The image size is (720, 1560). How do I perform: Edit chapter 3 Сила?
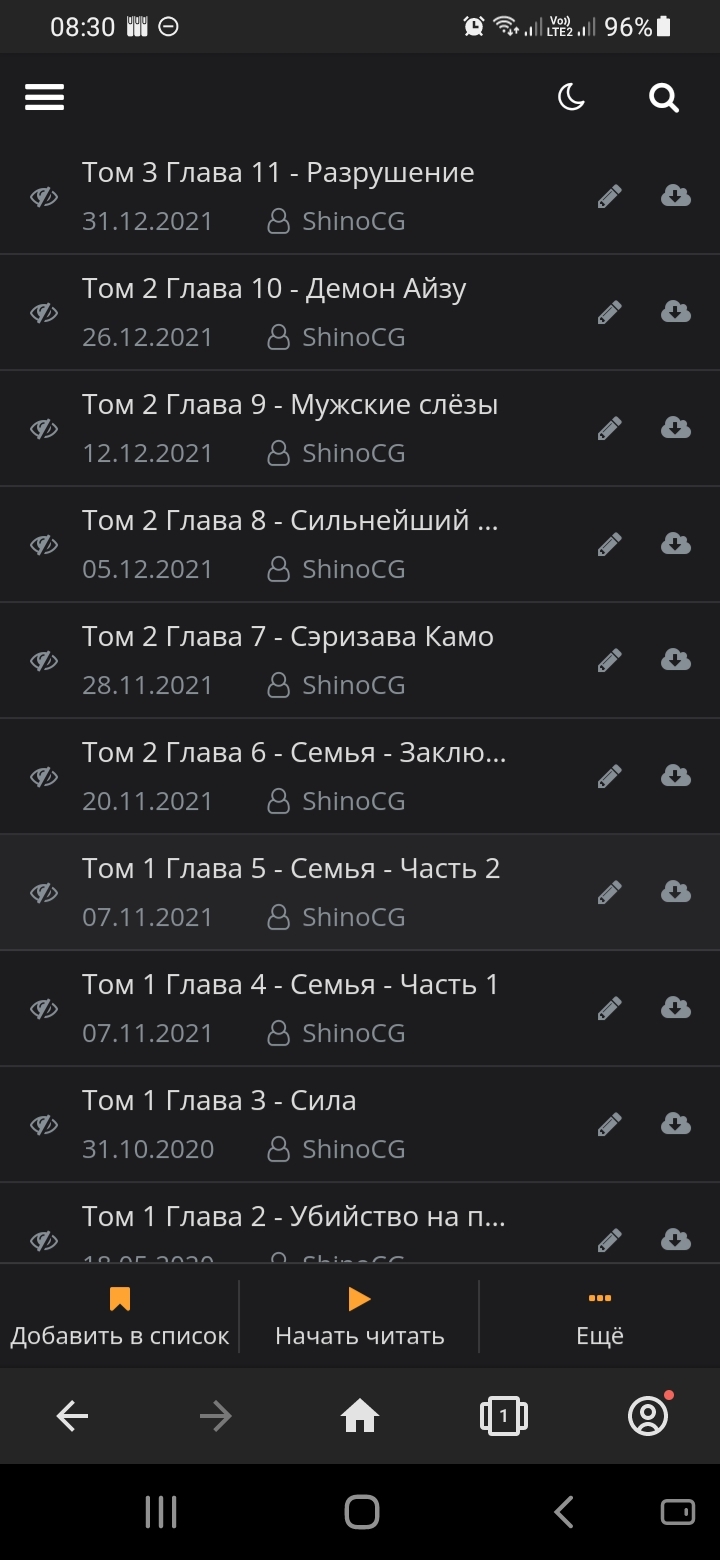pos(609,1125)
